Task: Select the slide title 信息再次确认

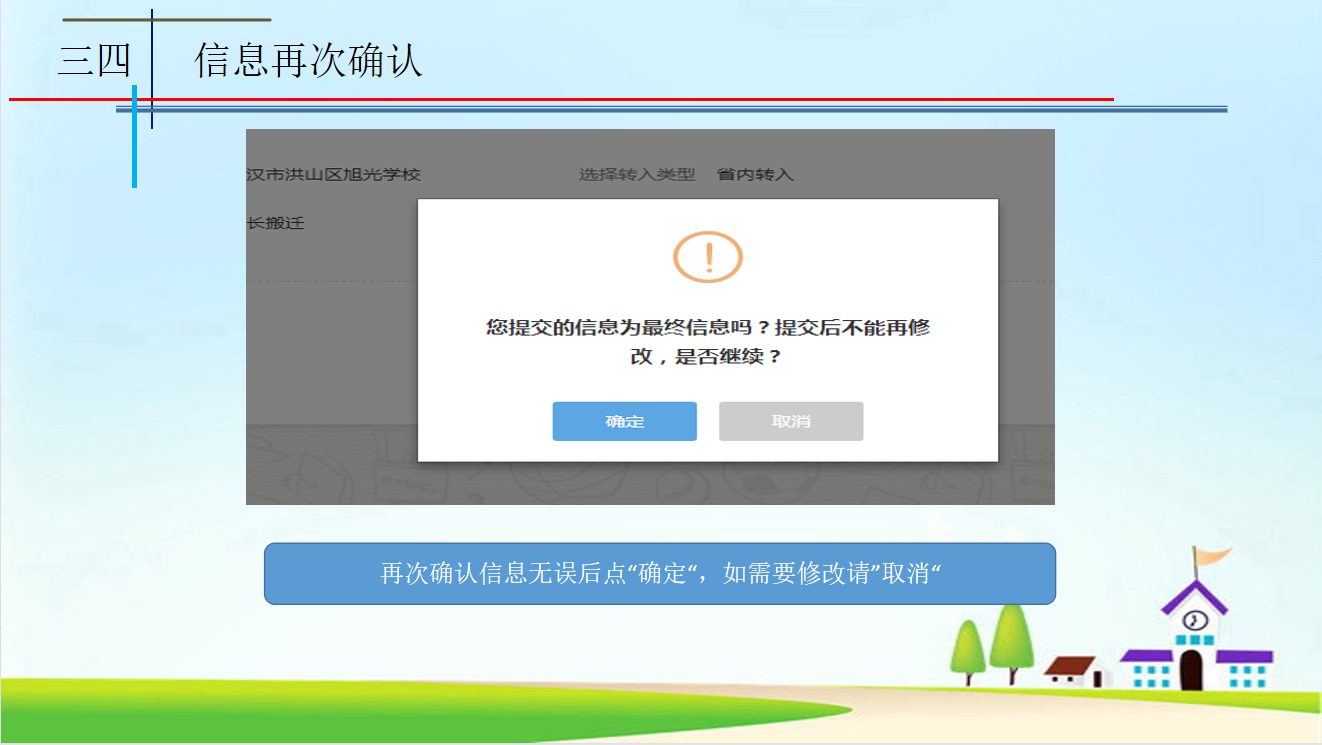Action: click(308, 61)
